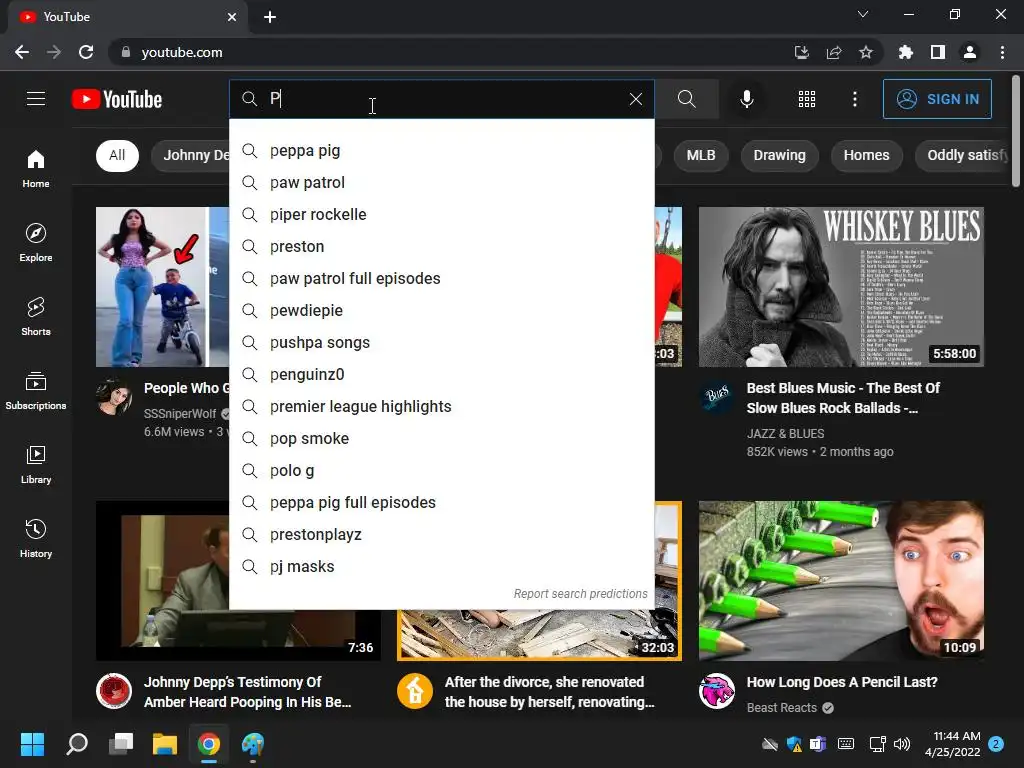1024x768 pixels.
Task: Click the SIGN IN button
Action: [937, 99]
